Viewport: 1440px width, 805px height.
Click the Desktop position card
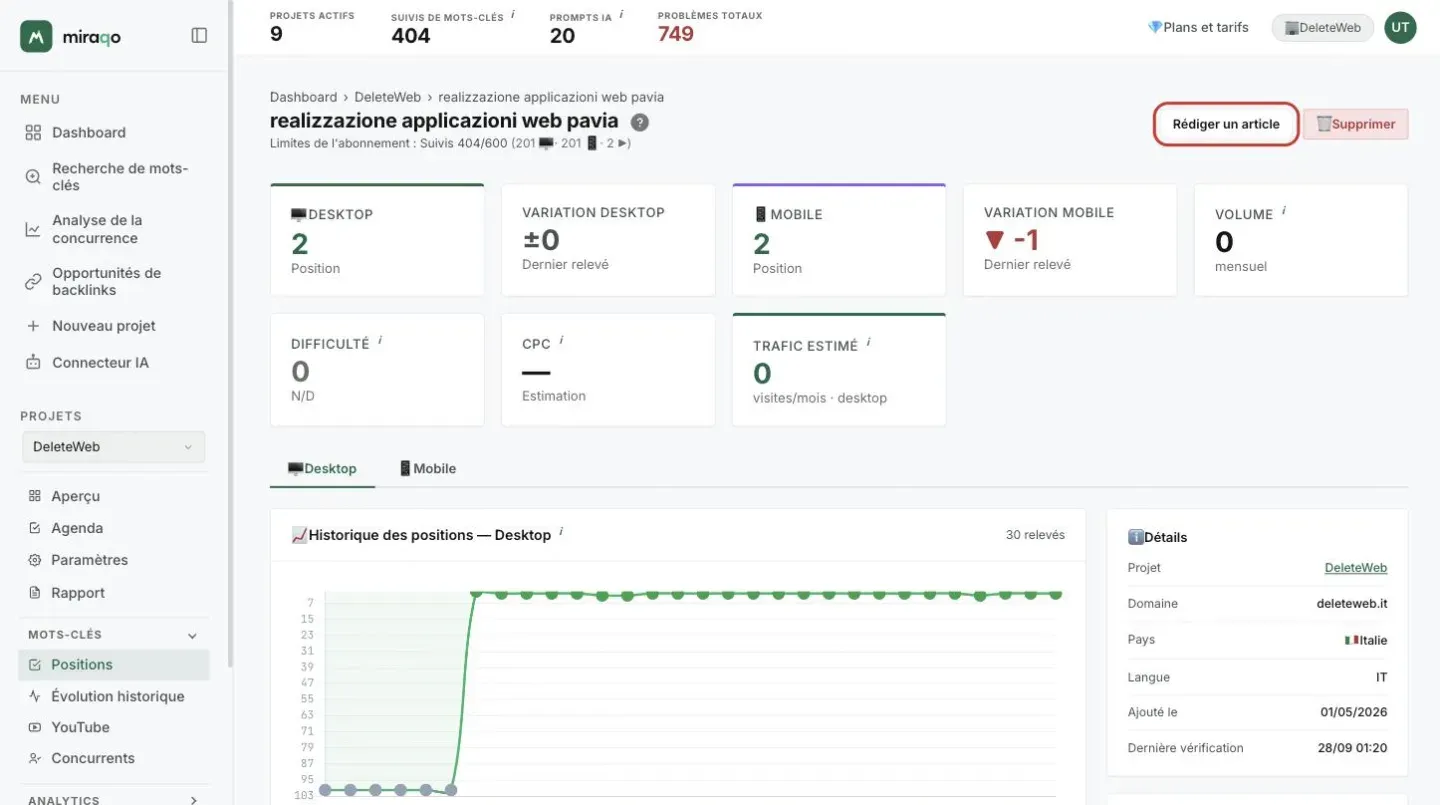(377, 240)
